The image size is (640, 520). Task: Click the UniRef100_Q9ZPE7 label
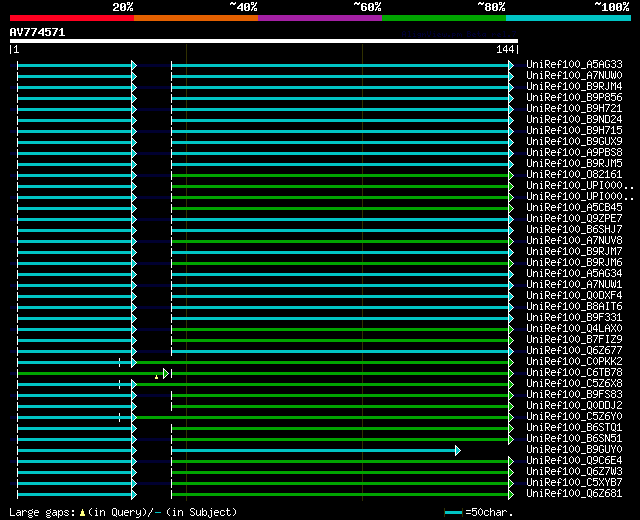(574, 219)
